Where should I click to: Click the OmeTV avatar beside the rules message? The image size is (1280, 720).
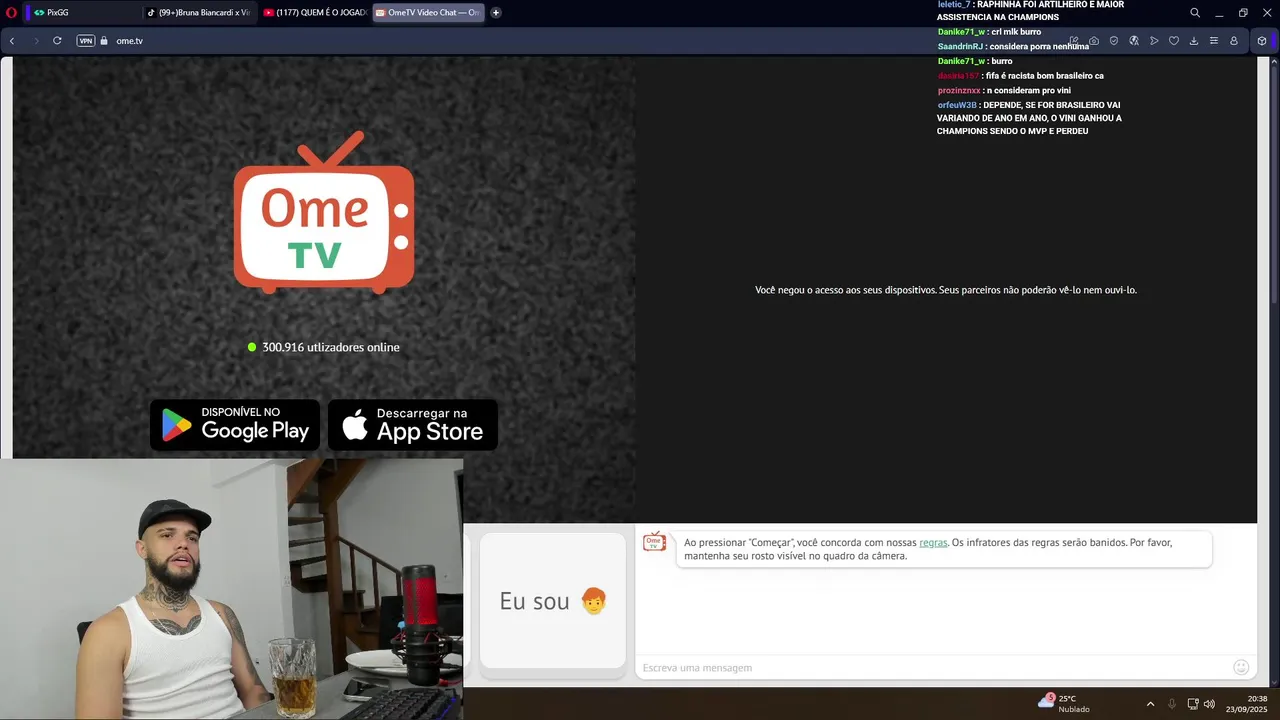pos(654,541)
